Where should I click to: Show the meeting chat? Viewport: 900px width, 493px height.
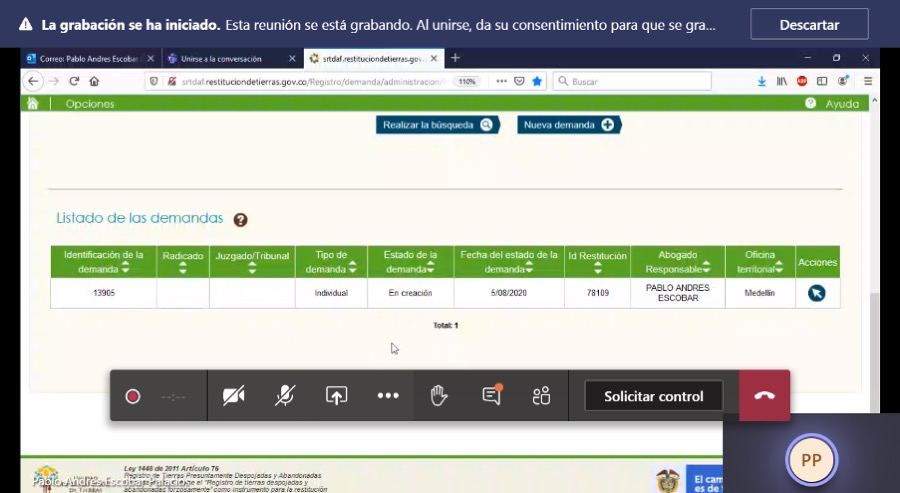click(491, 395)
